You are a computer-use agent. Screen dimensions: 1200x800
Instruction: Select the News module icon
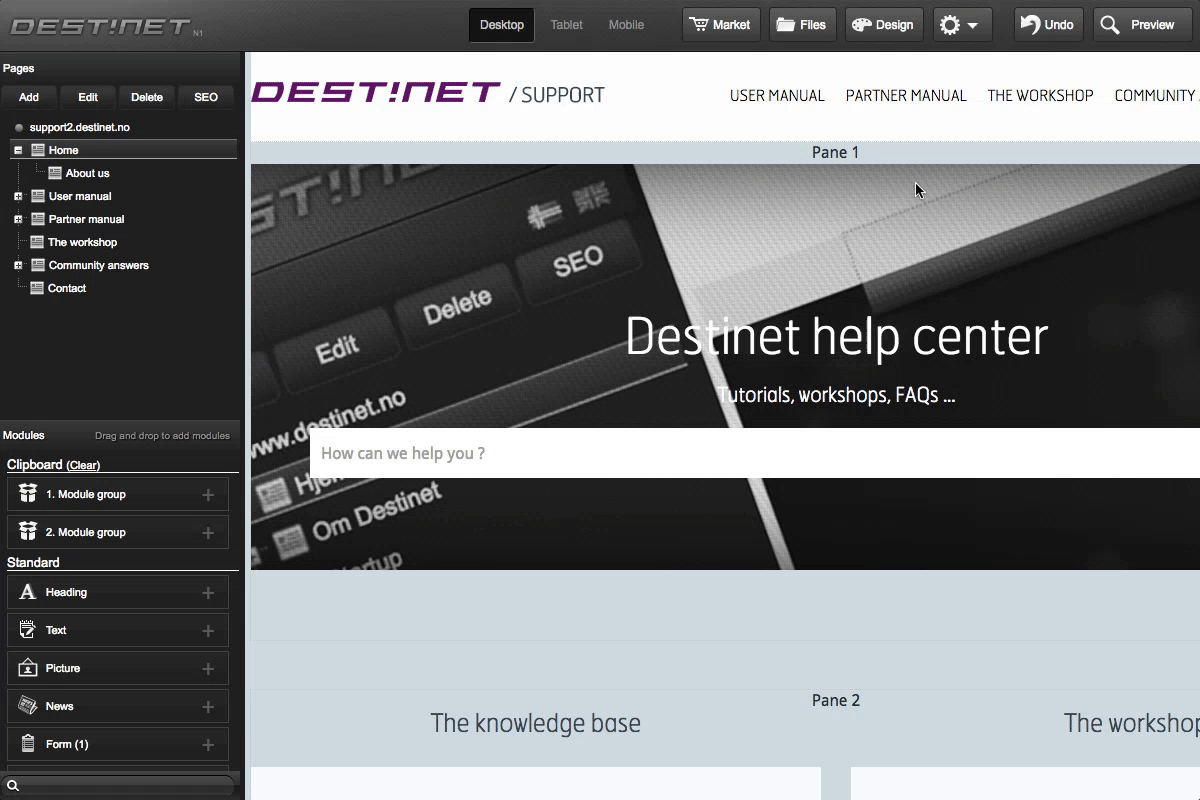click(x=28, y=706)
